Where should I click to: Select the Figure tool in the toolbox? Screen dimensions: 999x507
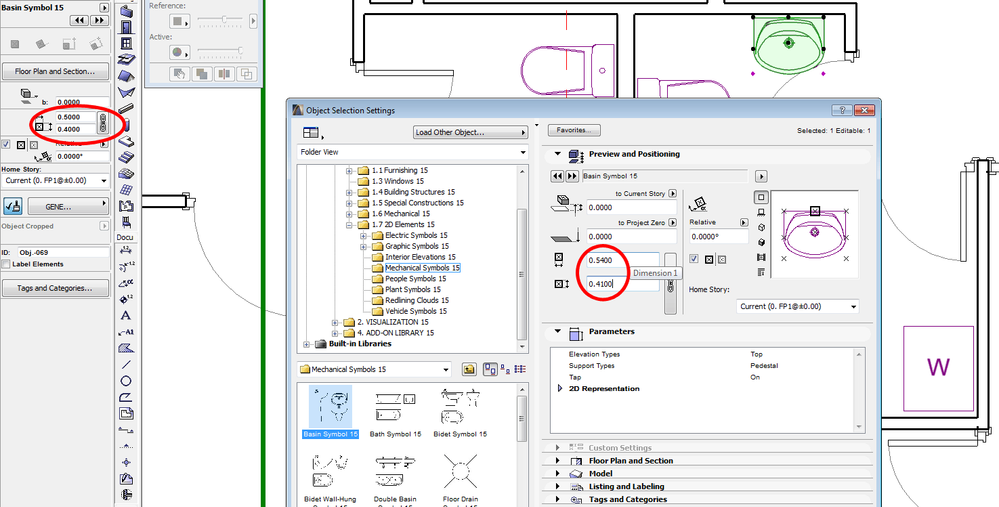(126, 479)
